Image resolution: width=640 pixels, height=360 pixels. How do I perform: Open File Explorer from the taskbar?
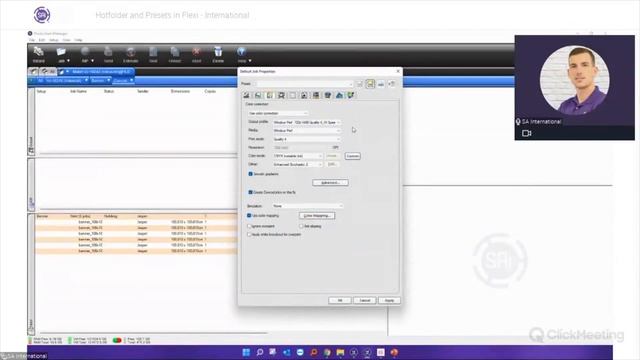tap(340, 352)
